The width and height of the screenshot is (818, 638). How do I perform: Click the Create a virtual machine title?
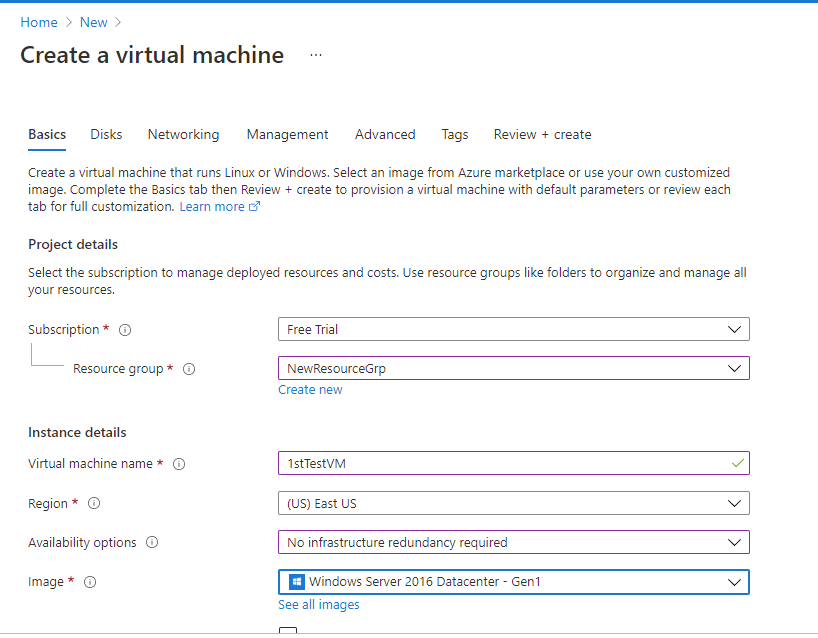(x=152, y=55)
